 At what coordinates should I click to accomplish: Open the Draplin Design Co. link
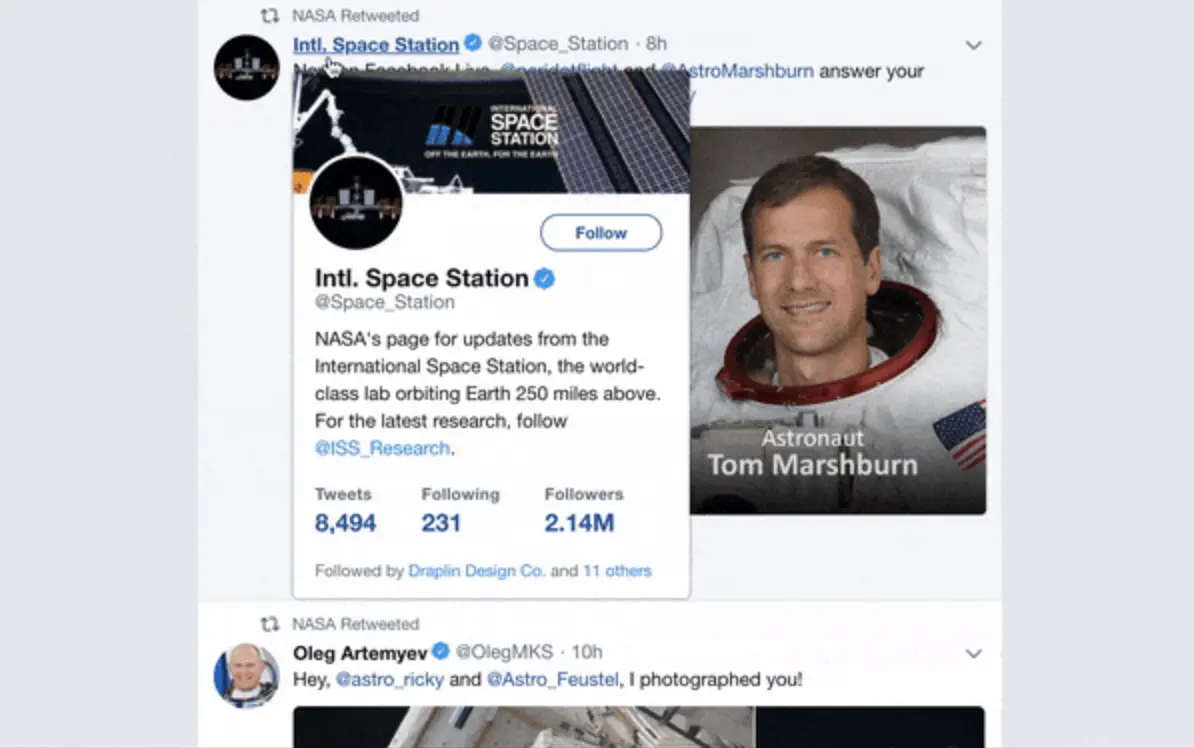tap(477, 571)
